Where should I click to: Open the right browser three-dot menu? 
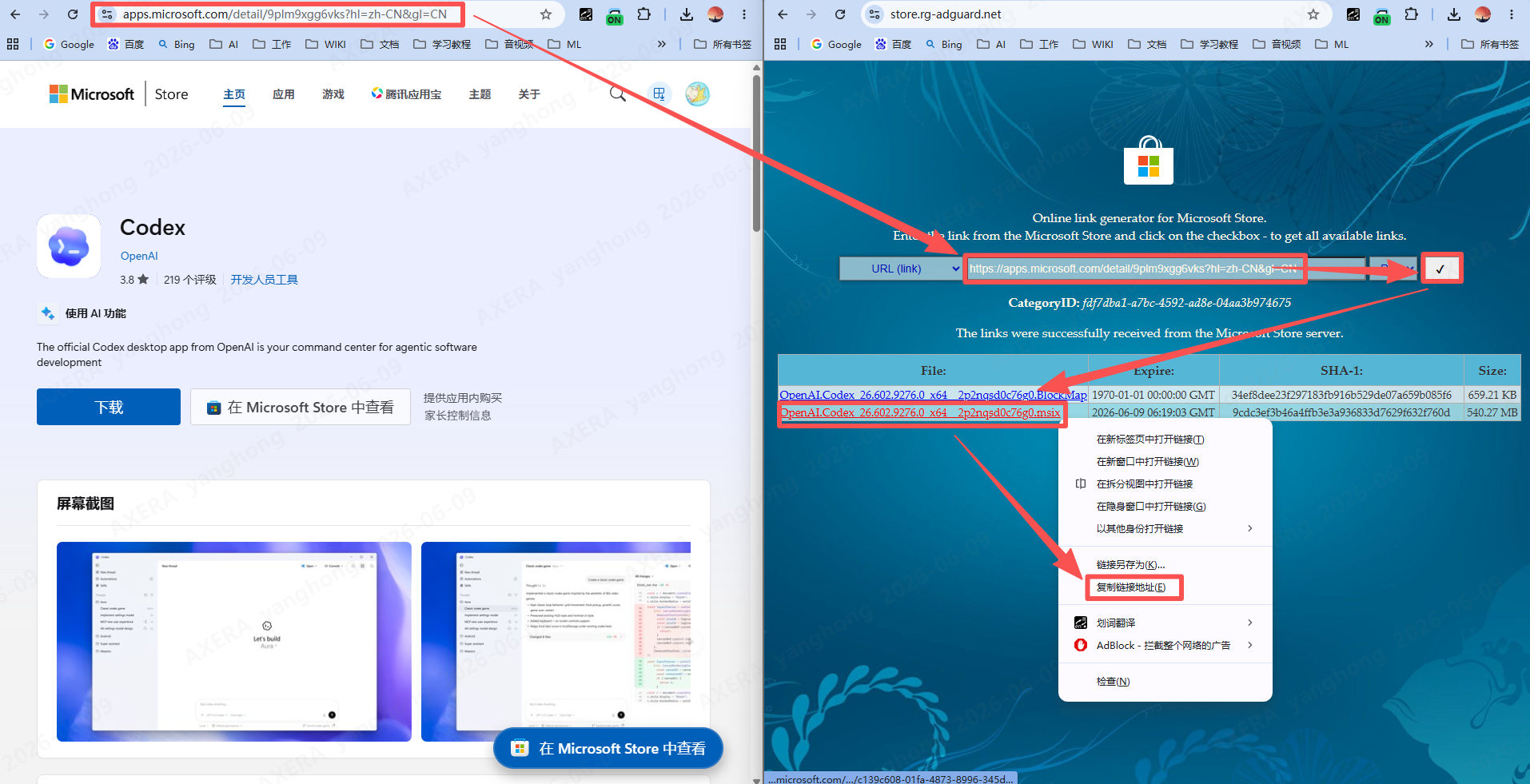click(x=1512, y=14)
